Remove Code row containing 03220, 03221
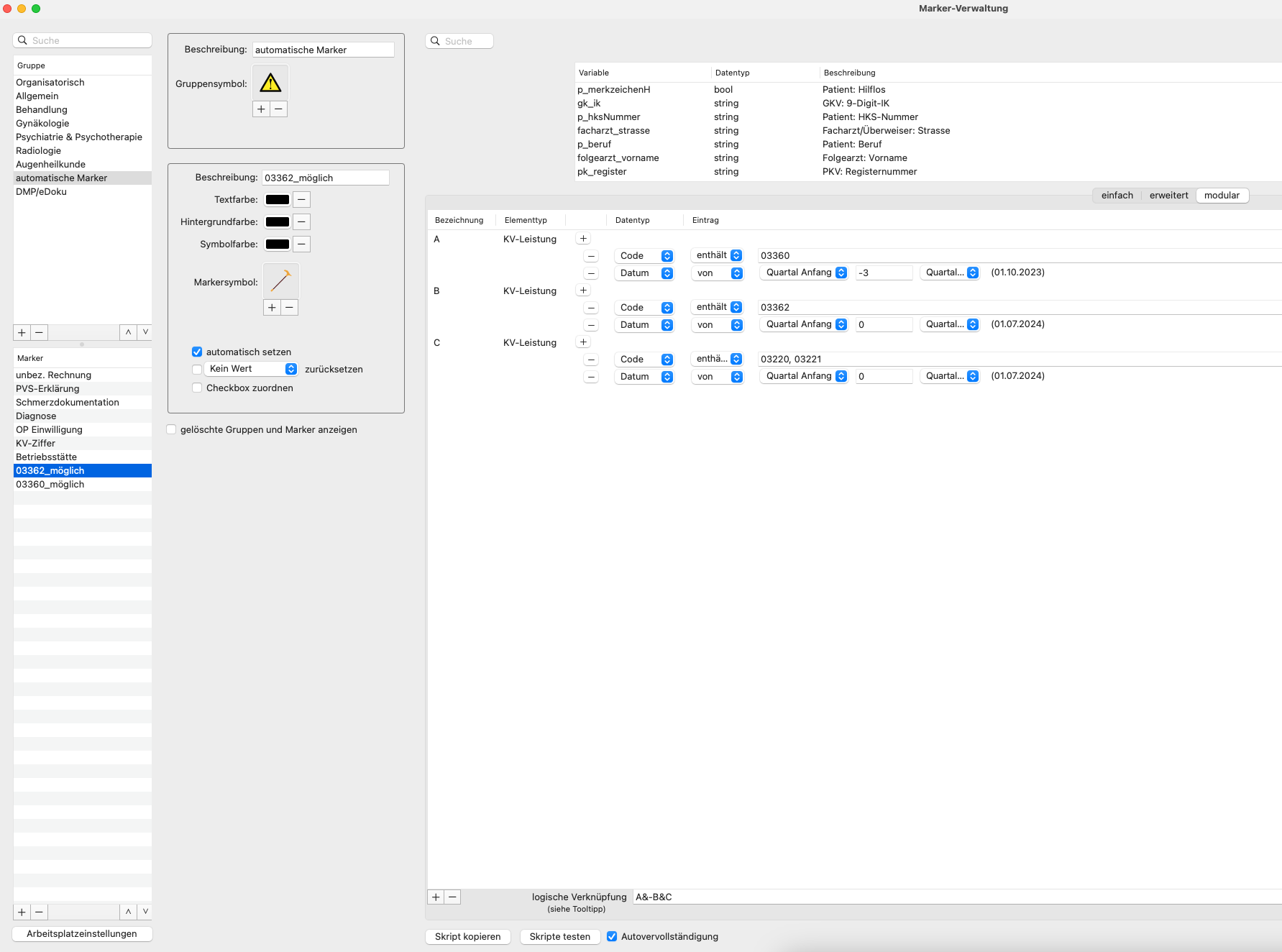 coord(591,360)
